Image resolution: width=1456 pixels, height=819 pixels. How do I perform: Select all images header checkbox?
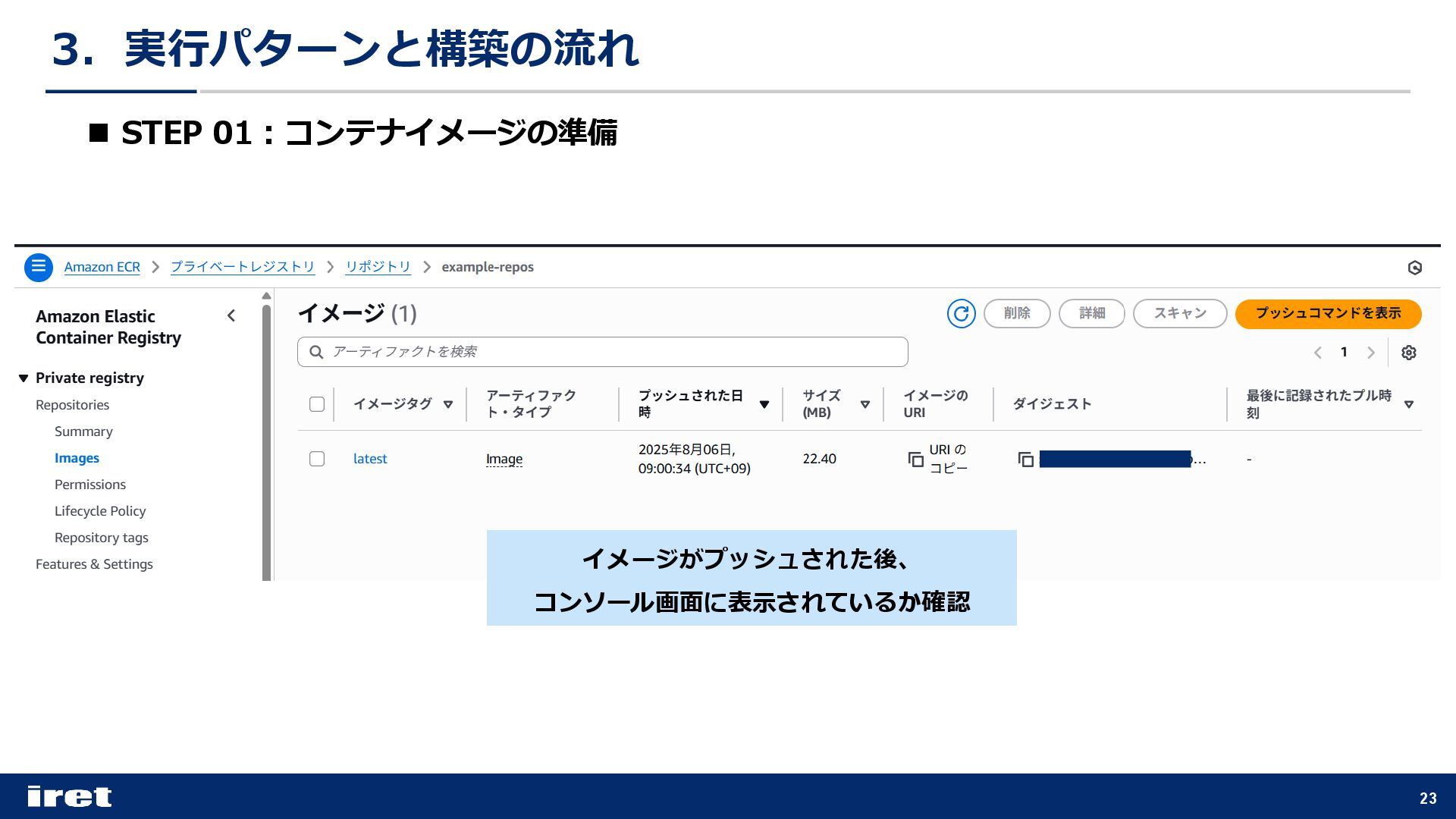tap(317, 404)
